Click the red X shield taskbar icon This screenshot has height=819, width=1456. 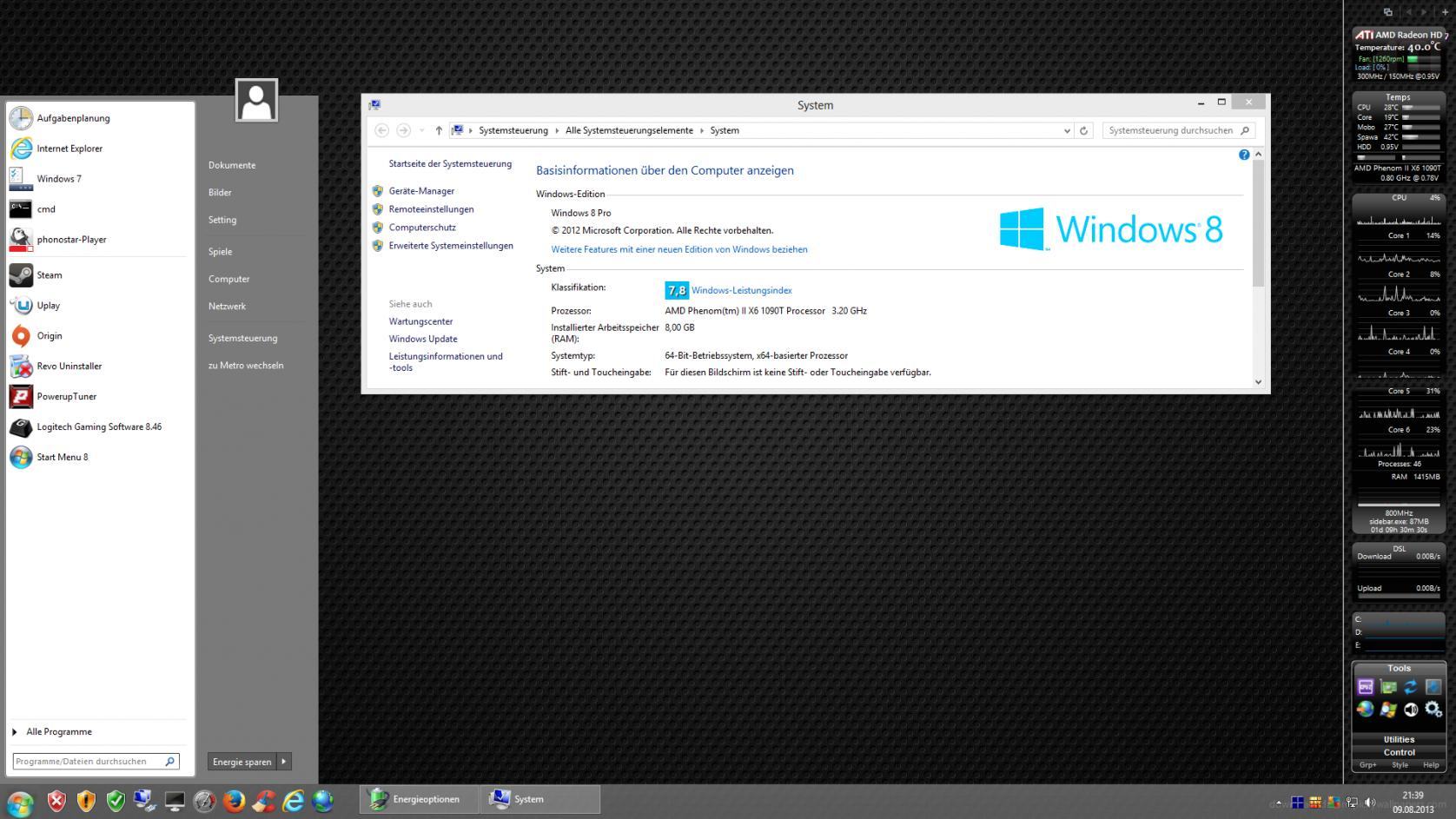point(56,801)
